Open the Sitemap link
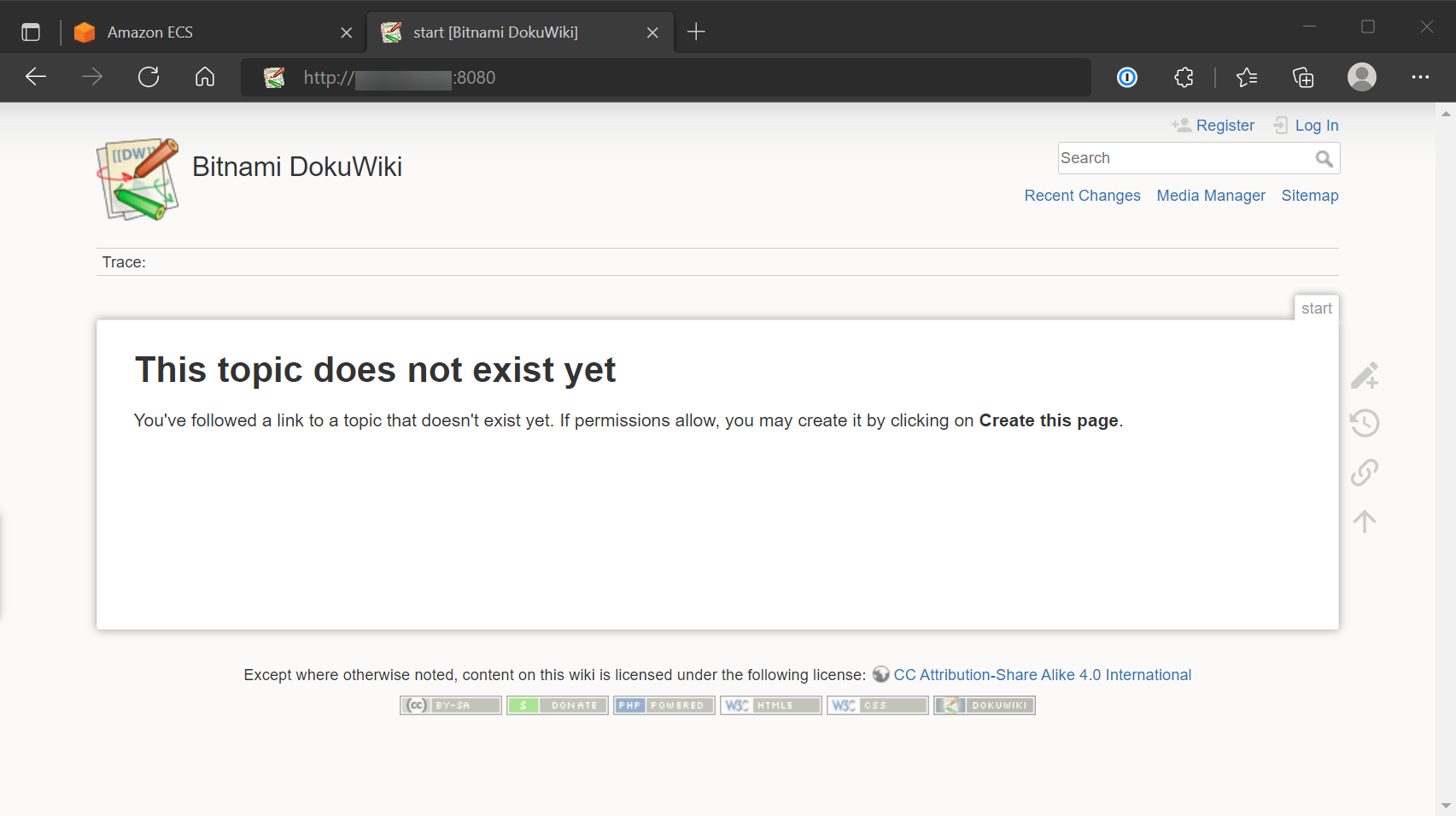The height and width of the screenshot is (816, 1456). click(1310, 196)
